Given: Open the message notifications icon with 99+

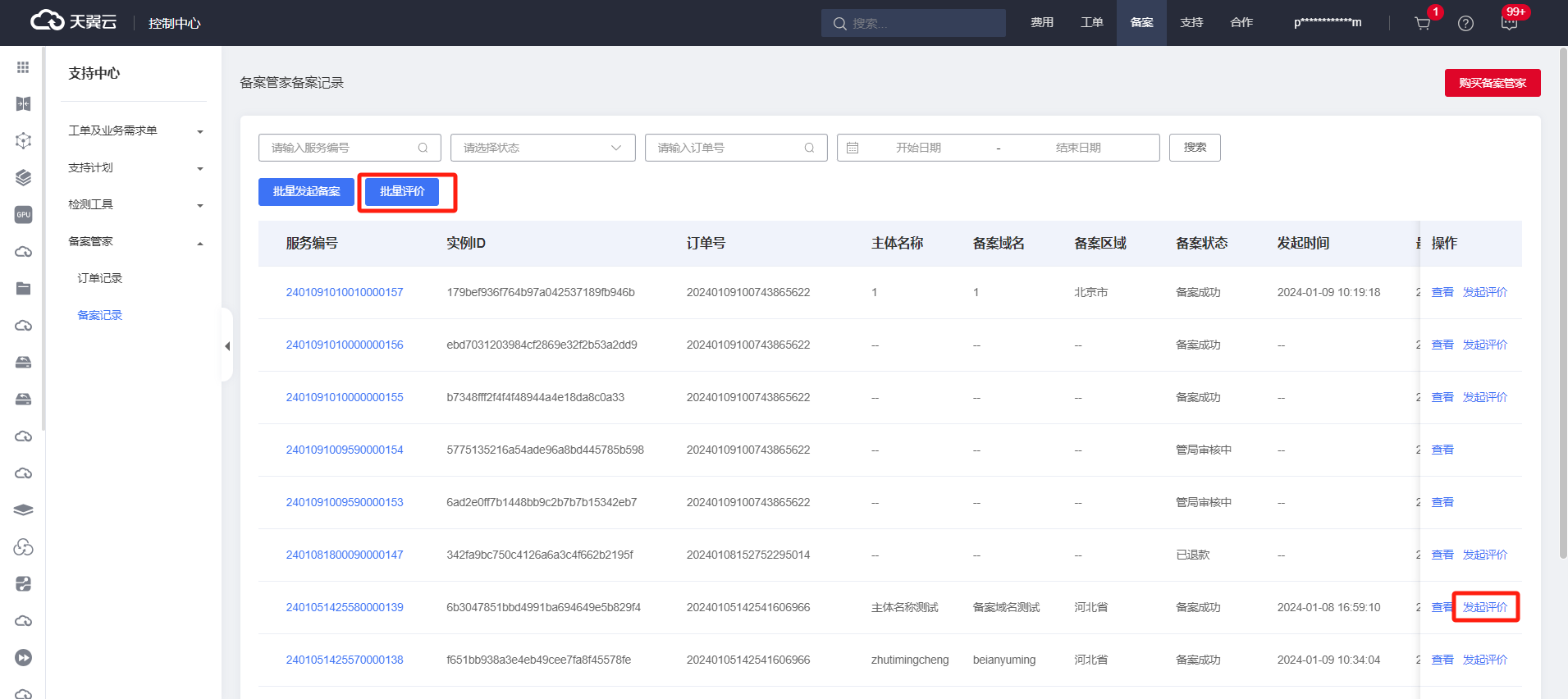Looking at the screenshot, I should tap(1509, 23).
